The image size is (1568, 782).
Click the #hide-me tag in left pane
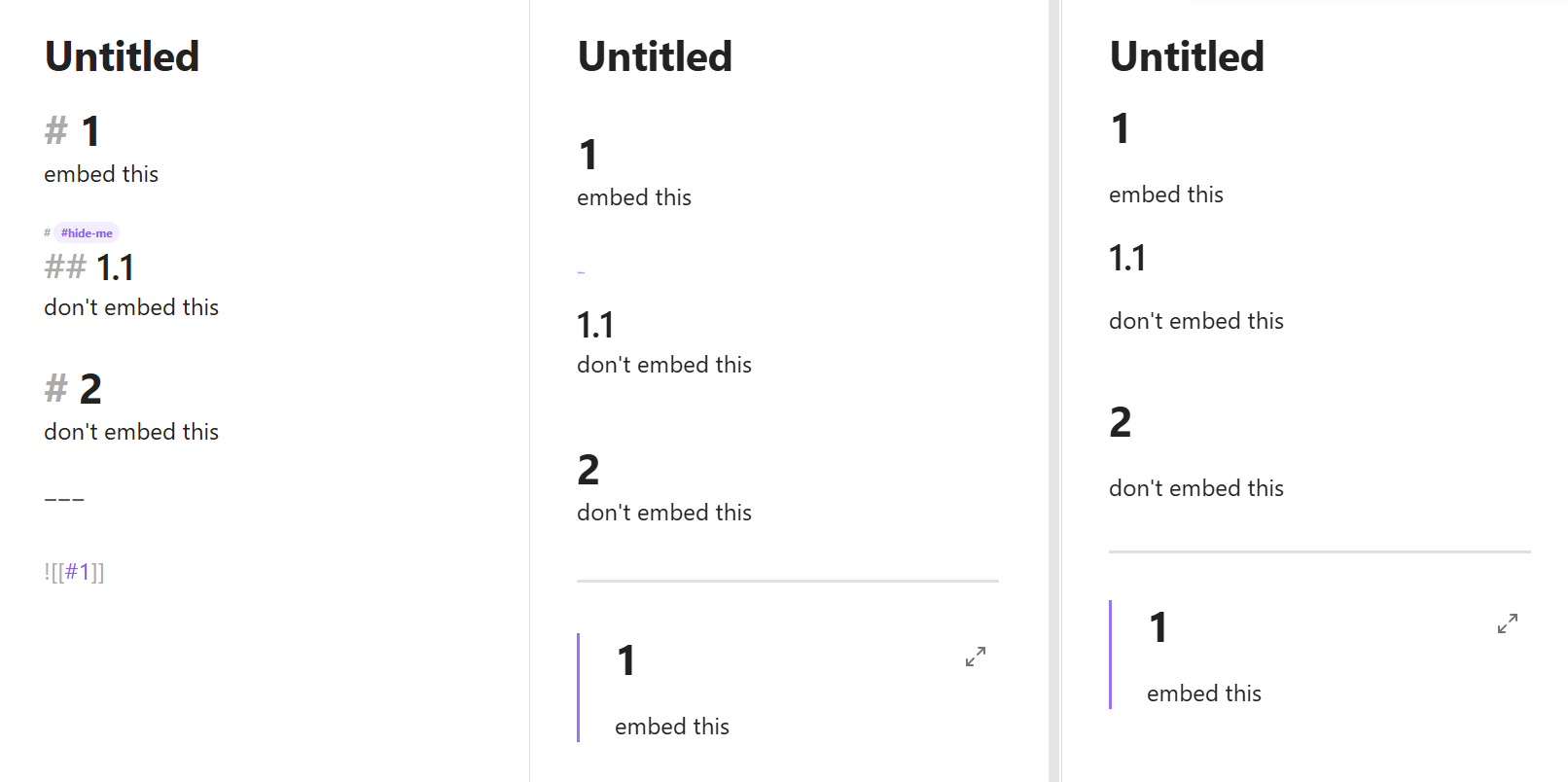(x=87, y=233)
